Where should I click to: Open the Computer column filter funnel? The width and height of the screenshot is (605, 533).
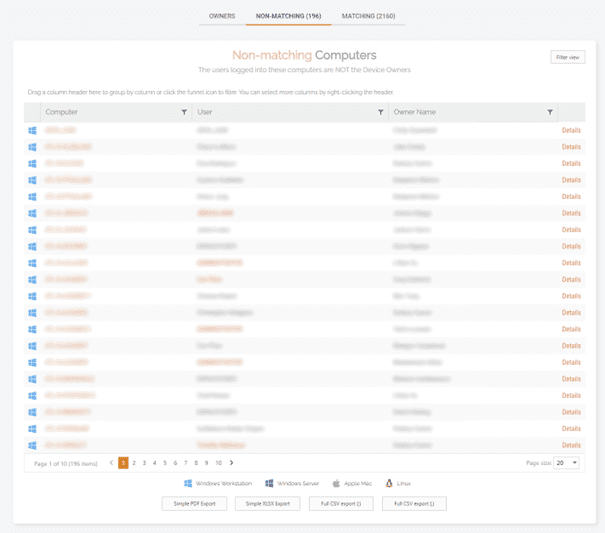(184, 112)
